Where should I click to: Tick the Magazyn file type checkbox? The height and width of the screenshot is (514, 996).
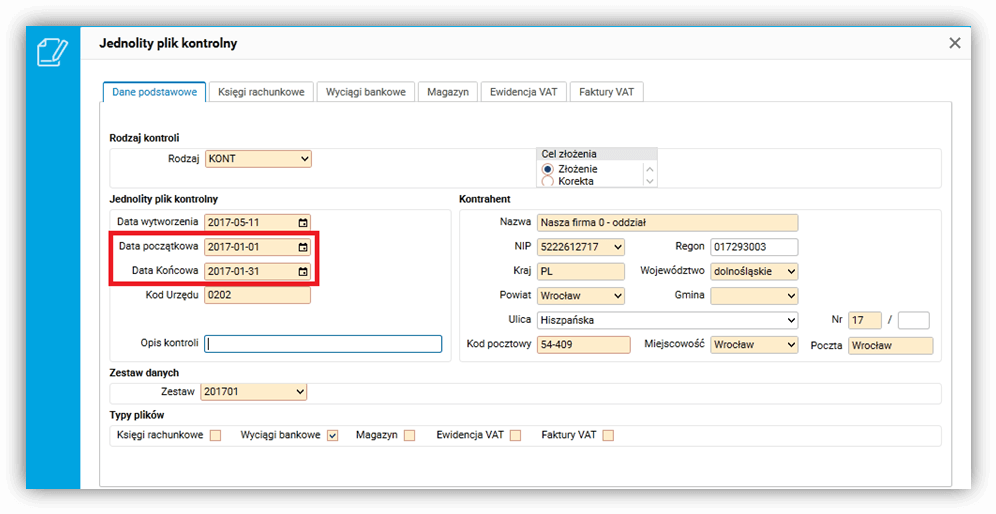point(409,435)
